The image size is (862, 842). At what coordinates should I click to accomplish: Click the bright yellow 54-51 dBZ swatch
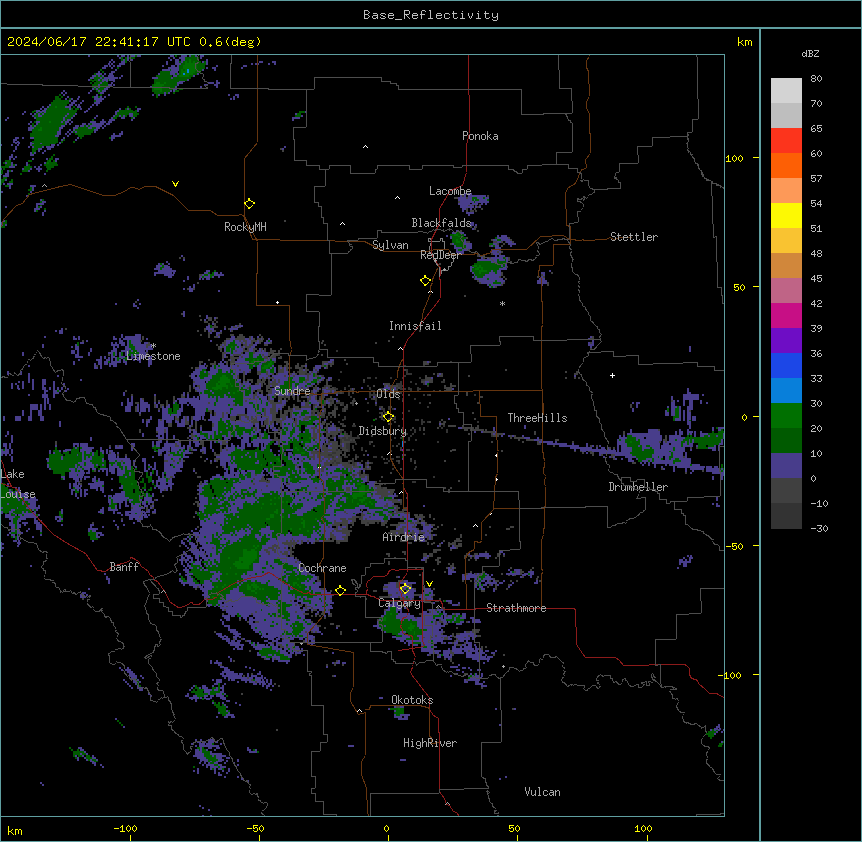(786, 215)
